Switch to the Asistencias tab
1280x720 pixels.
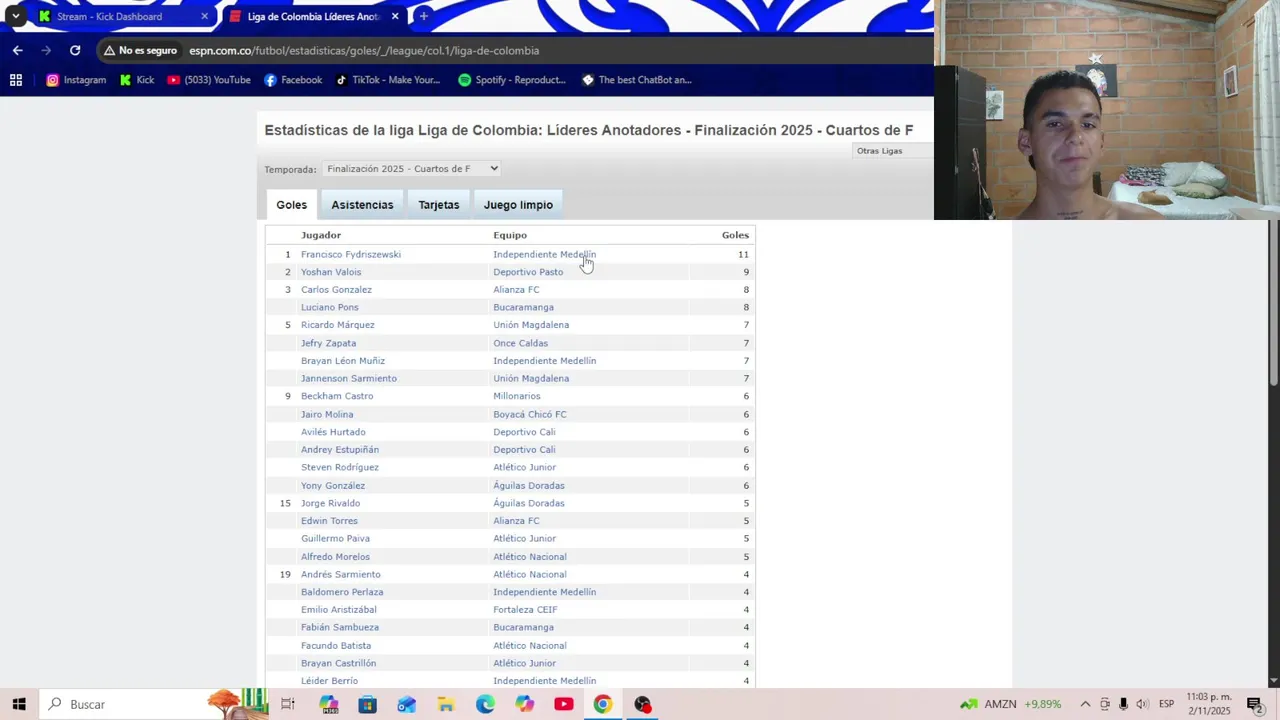tap(362, 205)
